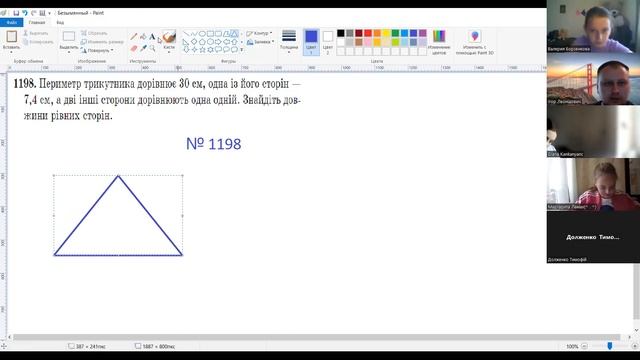Click the Brushes (Кисти) icon
This screenshot has width=640, height=360.
169,37
